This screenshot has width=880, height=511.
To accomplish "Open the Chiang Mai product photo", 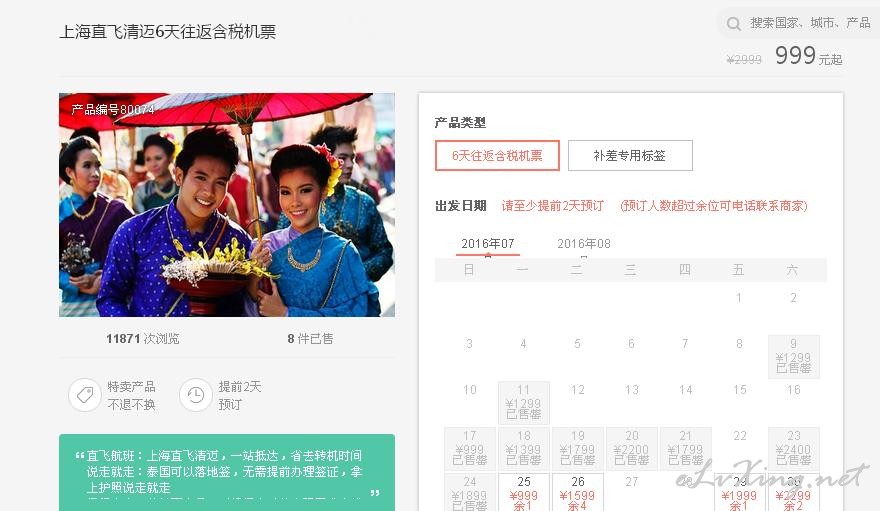I will coord(227,205).
